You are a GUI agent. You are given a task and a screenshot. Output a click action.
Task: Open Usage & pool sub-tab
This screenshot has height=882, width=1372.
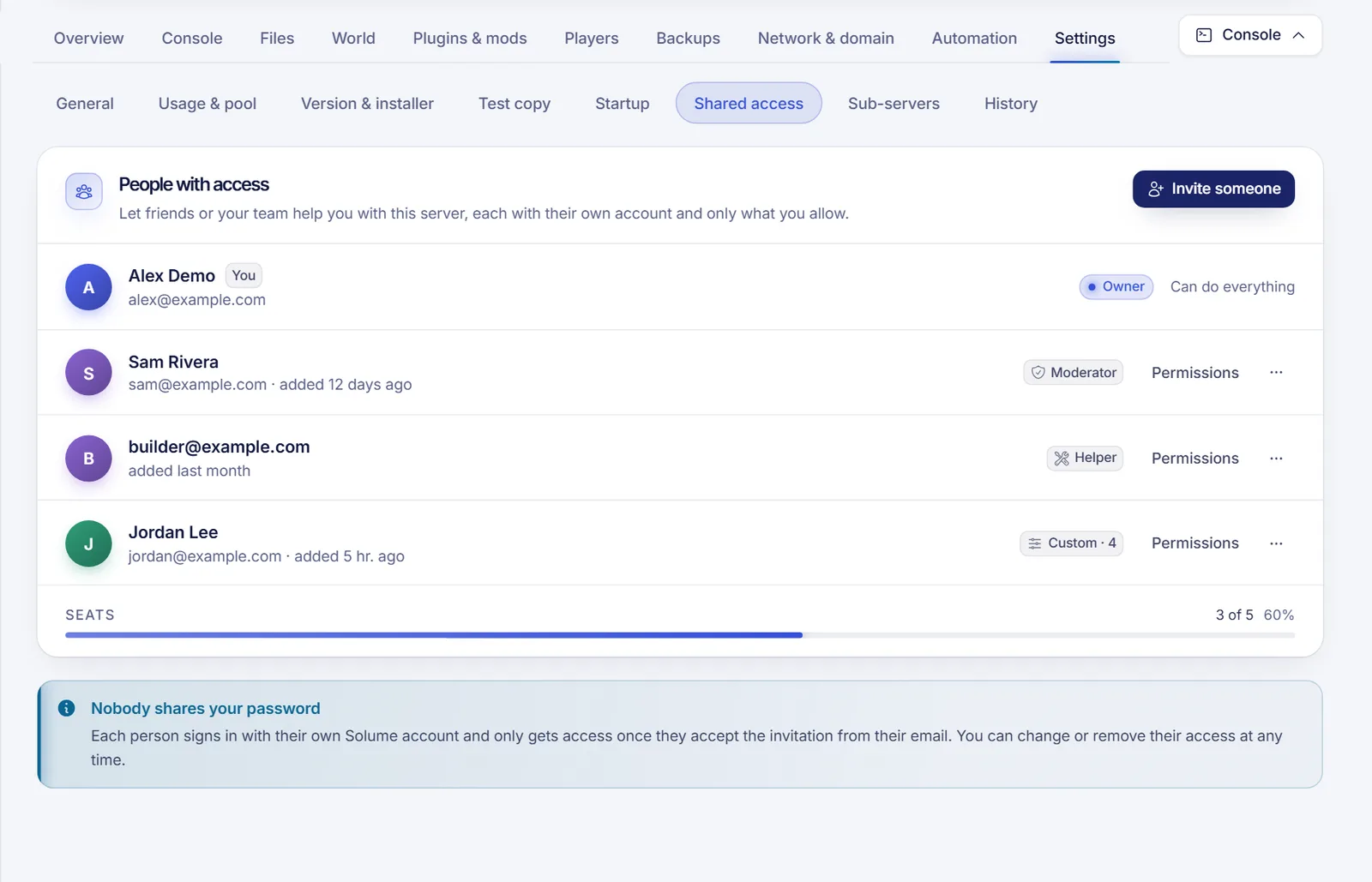pos(208,104)
